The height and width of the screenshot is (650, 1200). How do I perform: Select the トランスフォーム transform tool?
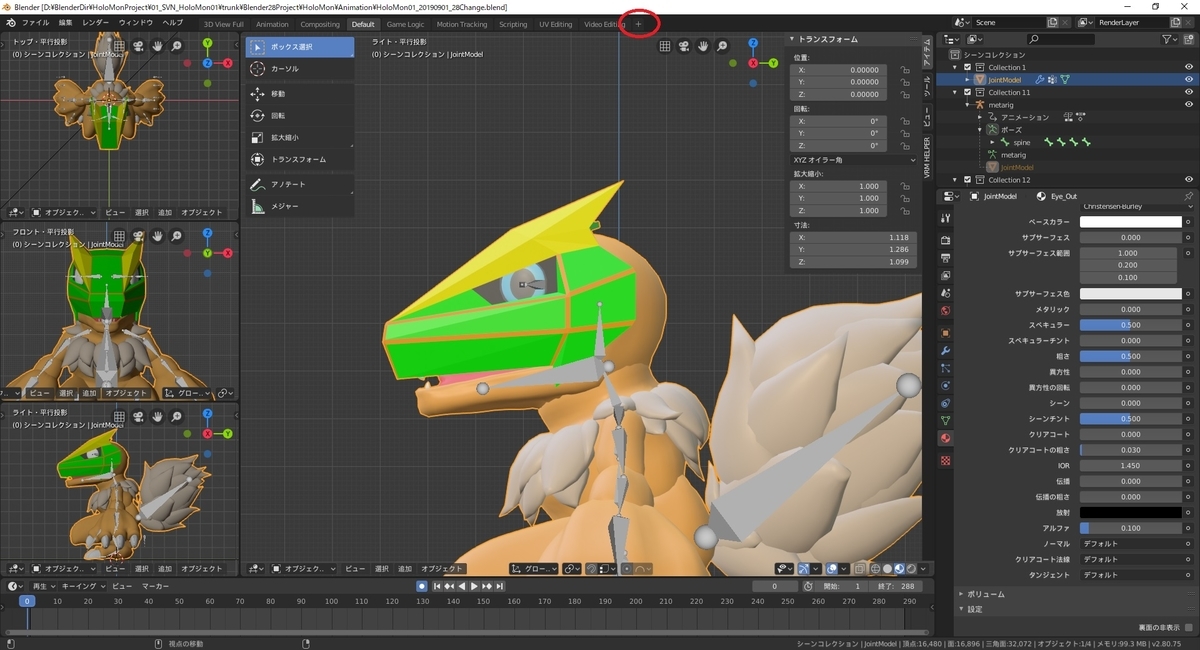point(300,159)
